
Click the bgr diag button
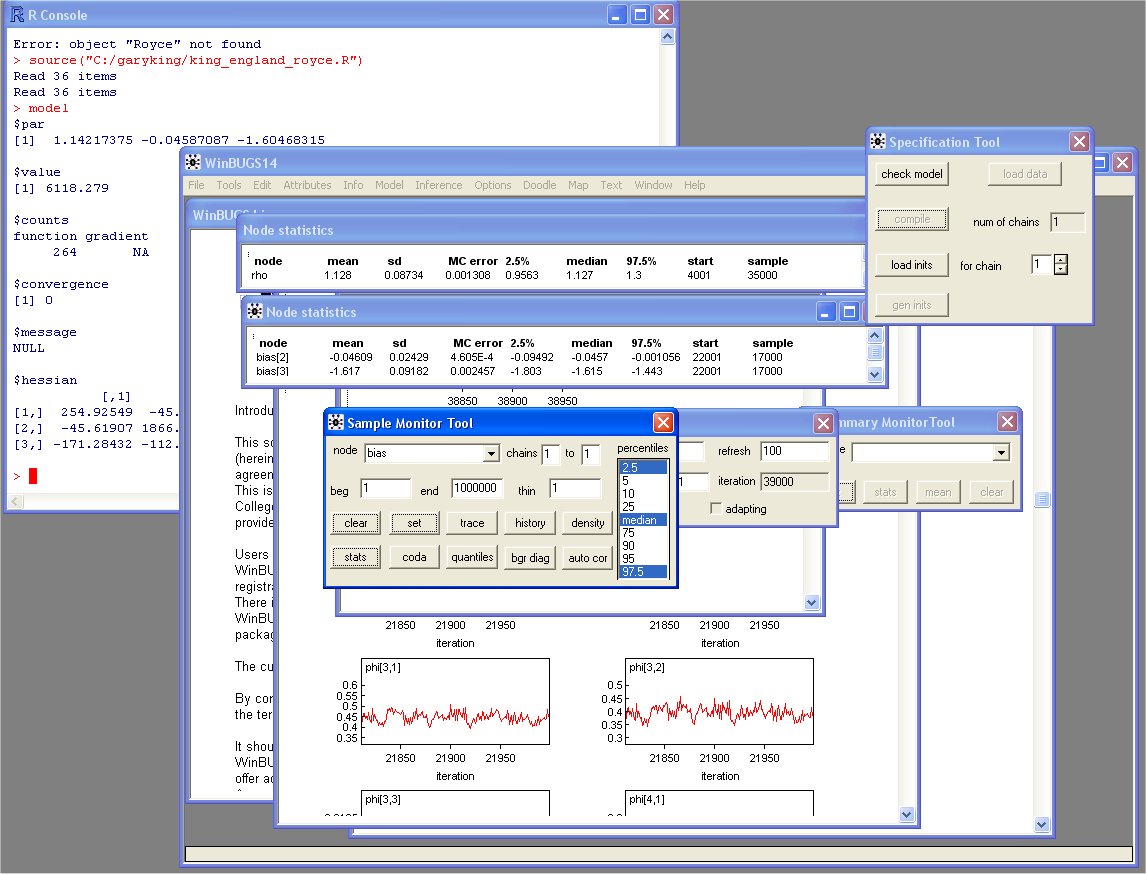pos(529,558)
